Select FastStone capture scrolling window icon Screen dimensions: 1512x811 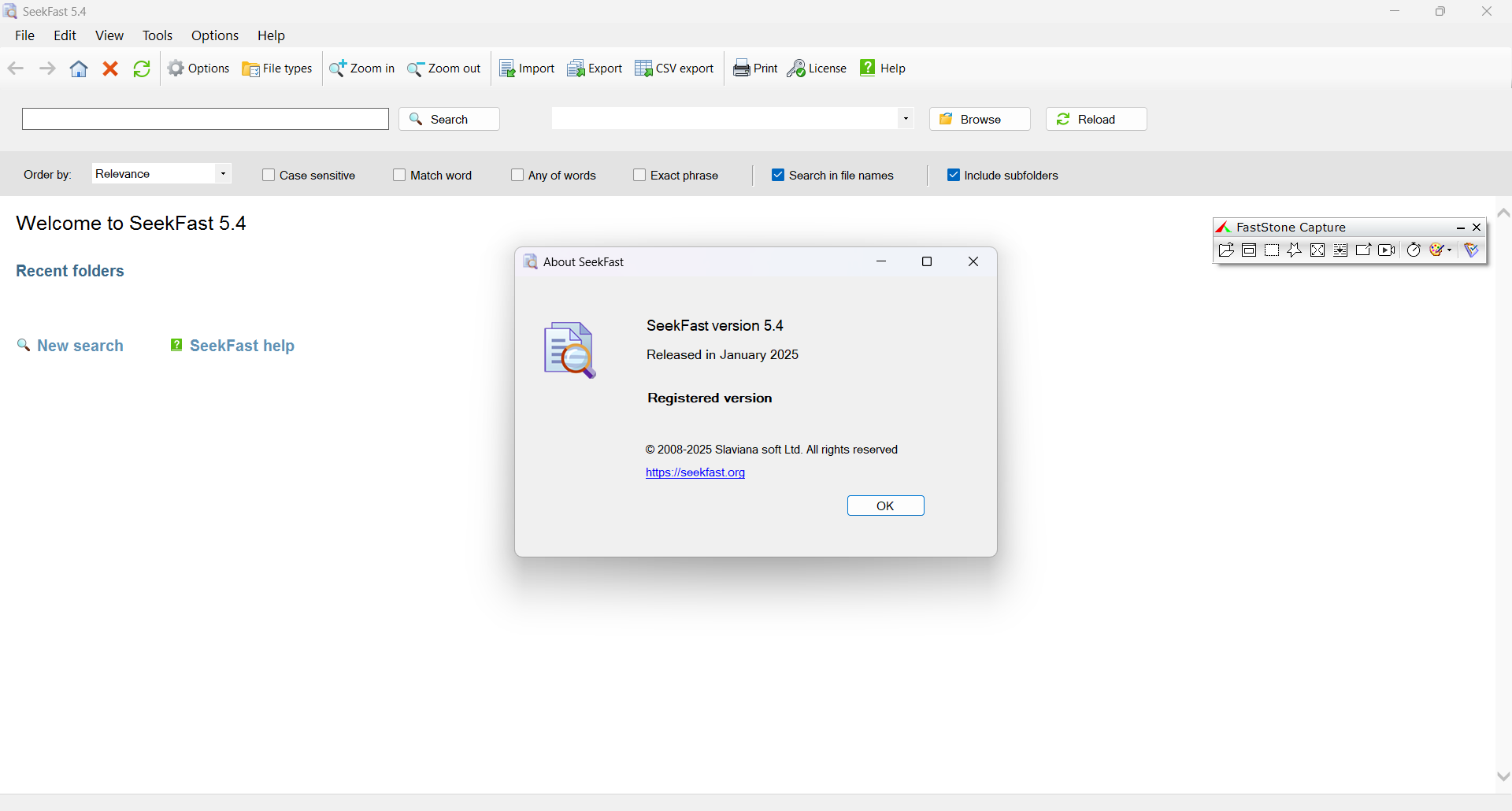point(1340,250)
